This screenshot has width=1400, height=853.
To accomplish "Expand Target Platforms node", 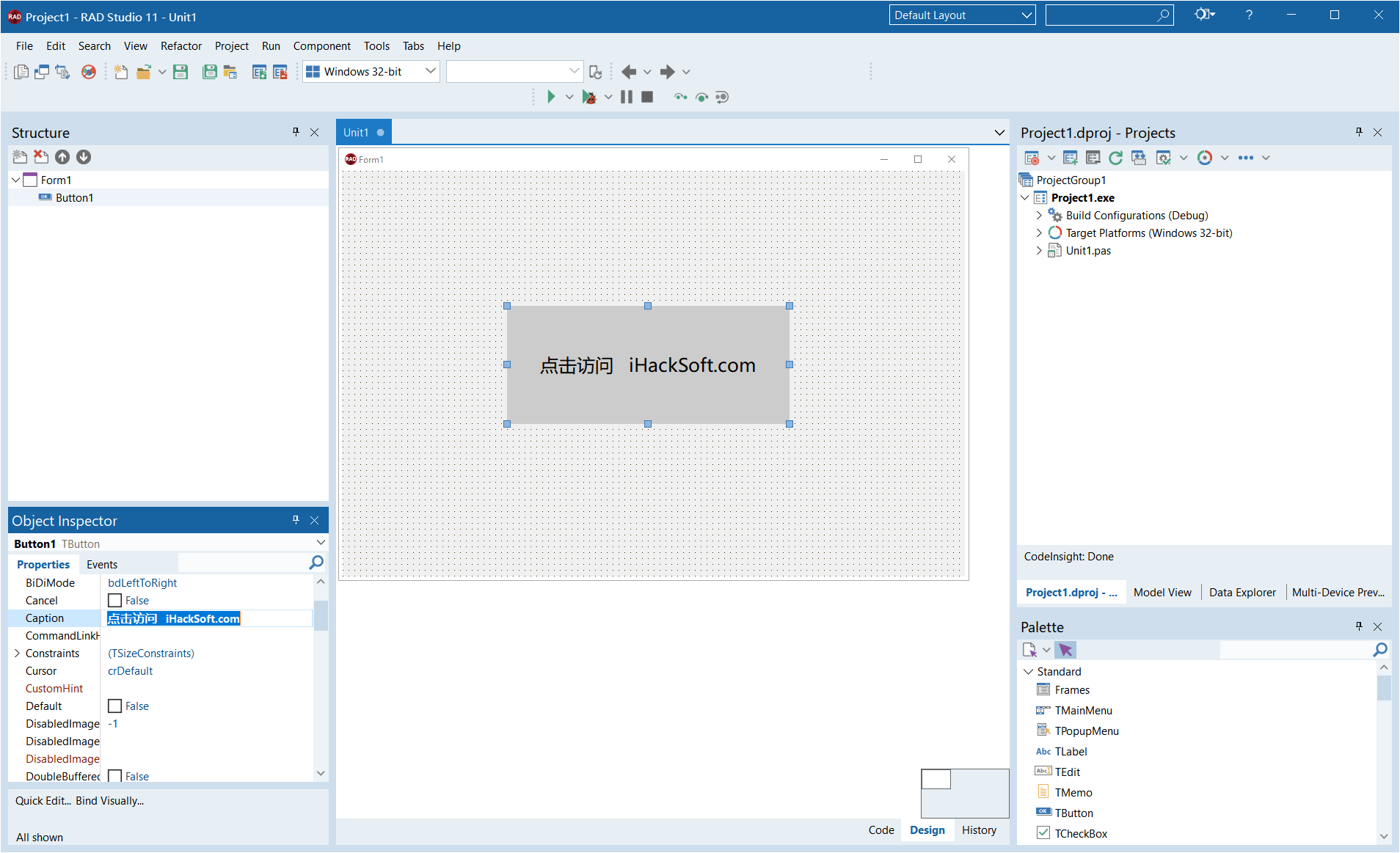I will pyautogui.click(x=1039, y=233).
